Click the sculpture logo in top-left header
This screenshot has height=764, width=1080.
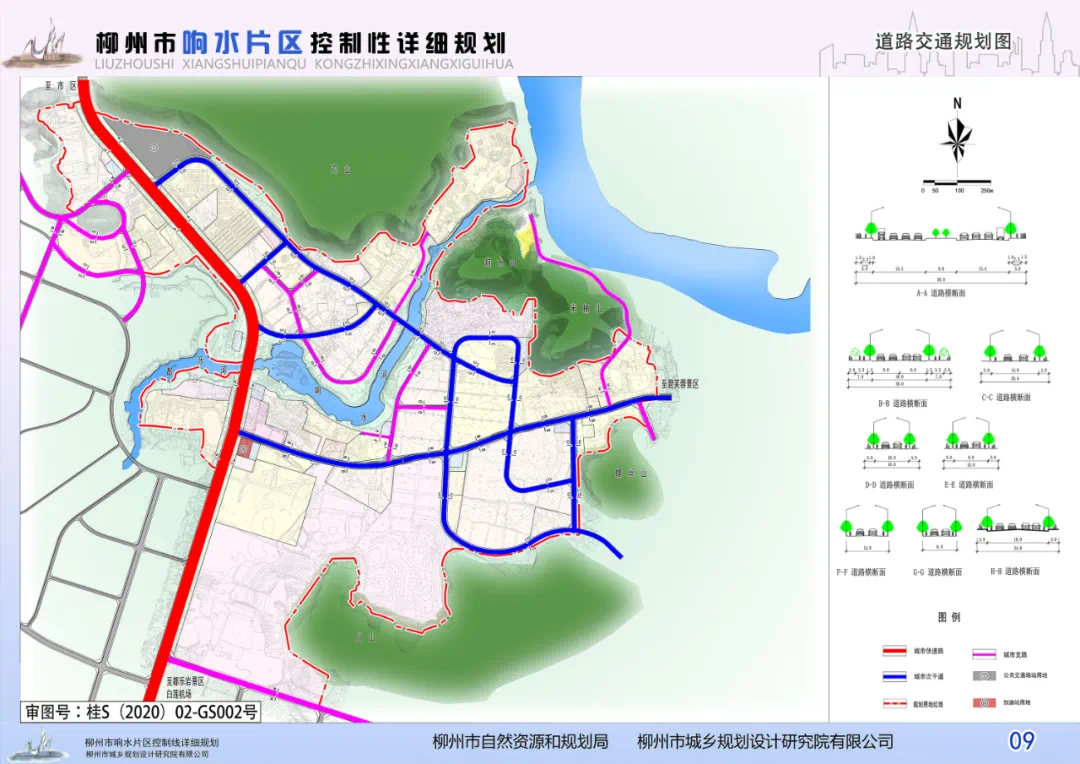pos(42,45)
